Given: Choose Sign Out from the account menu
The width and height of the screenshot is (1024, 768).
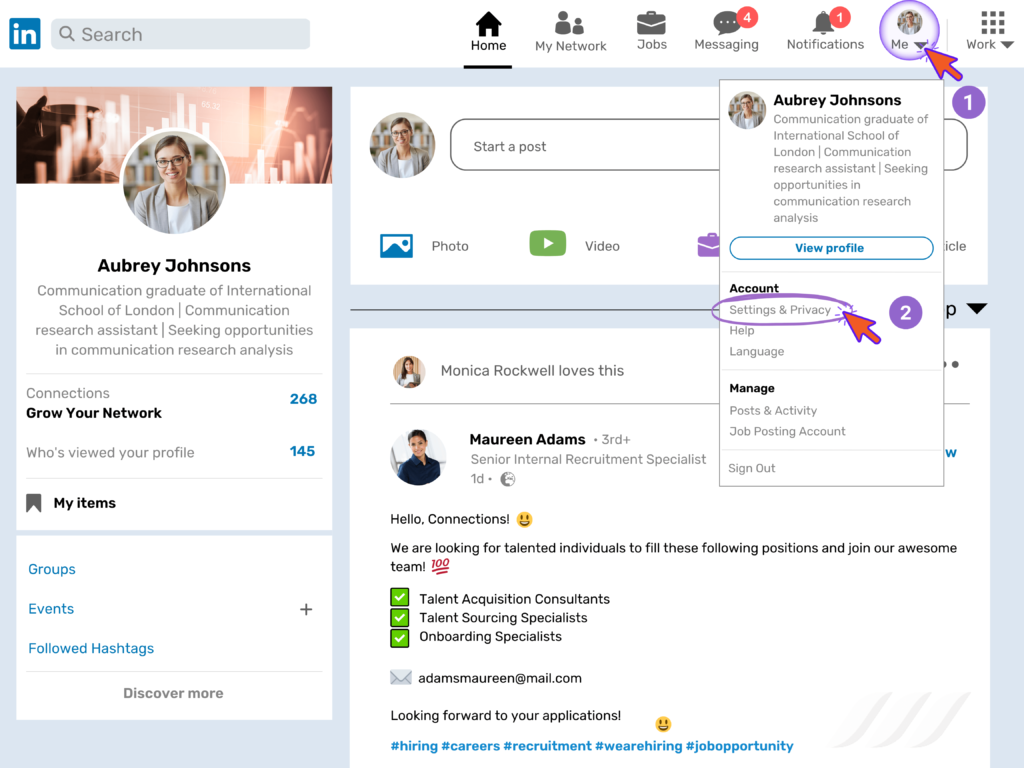Looking at the screenshot, I should pos(751,467).
